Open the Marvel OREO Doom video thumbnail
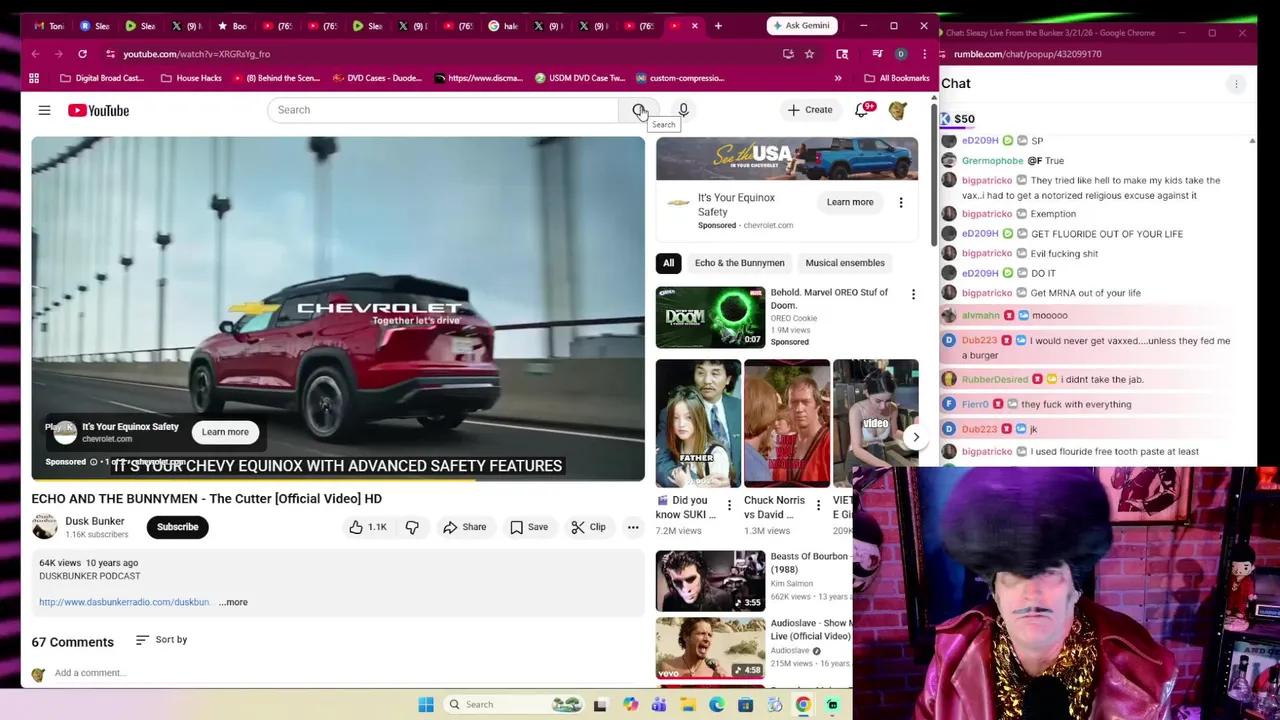This screenshot has width=1280, height=720. pyautogui.click(x=710, y=317)
